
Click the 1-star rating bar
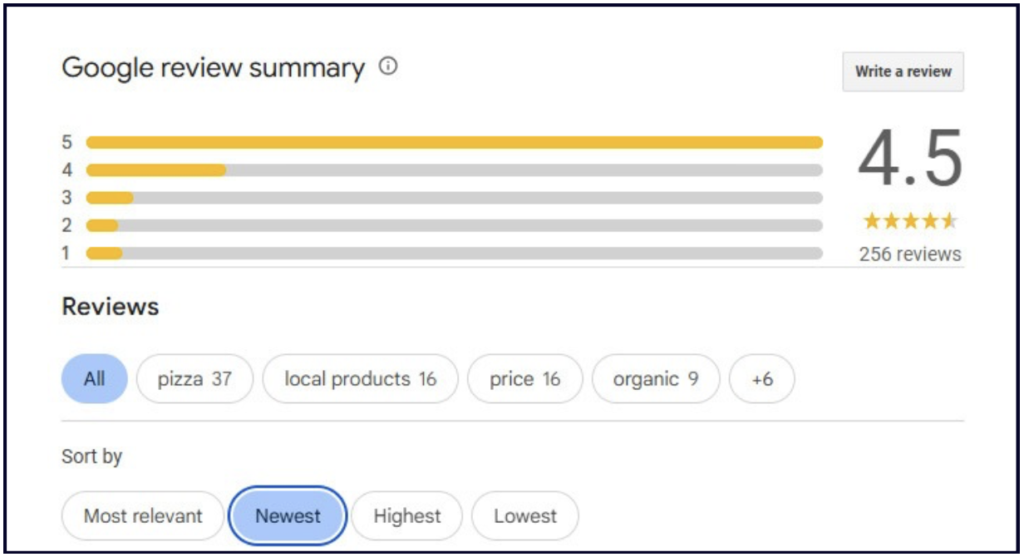[x=454, y=253]
